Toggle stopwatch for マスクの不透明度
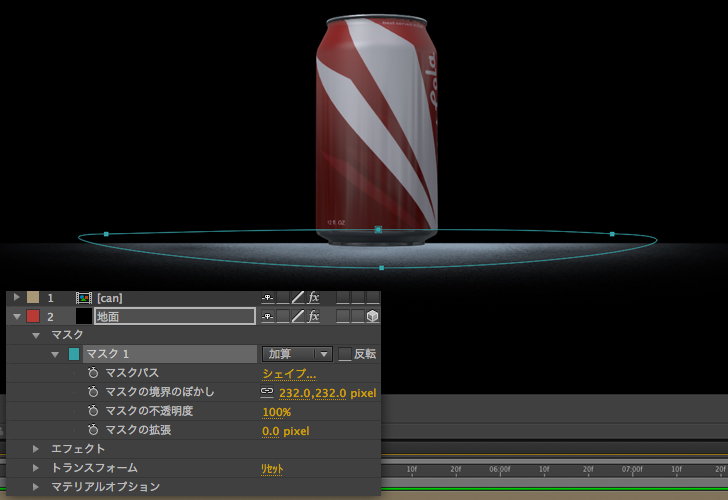The image size is (728, 500). click(x=93, y=411)
